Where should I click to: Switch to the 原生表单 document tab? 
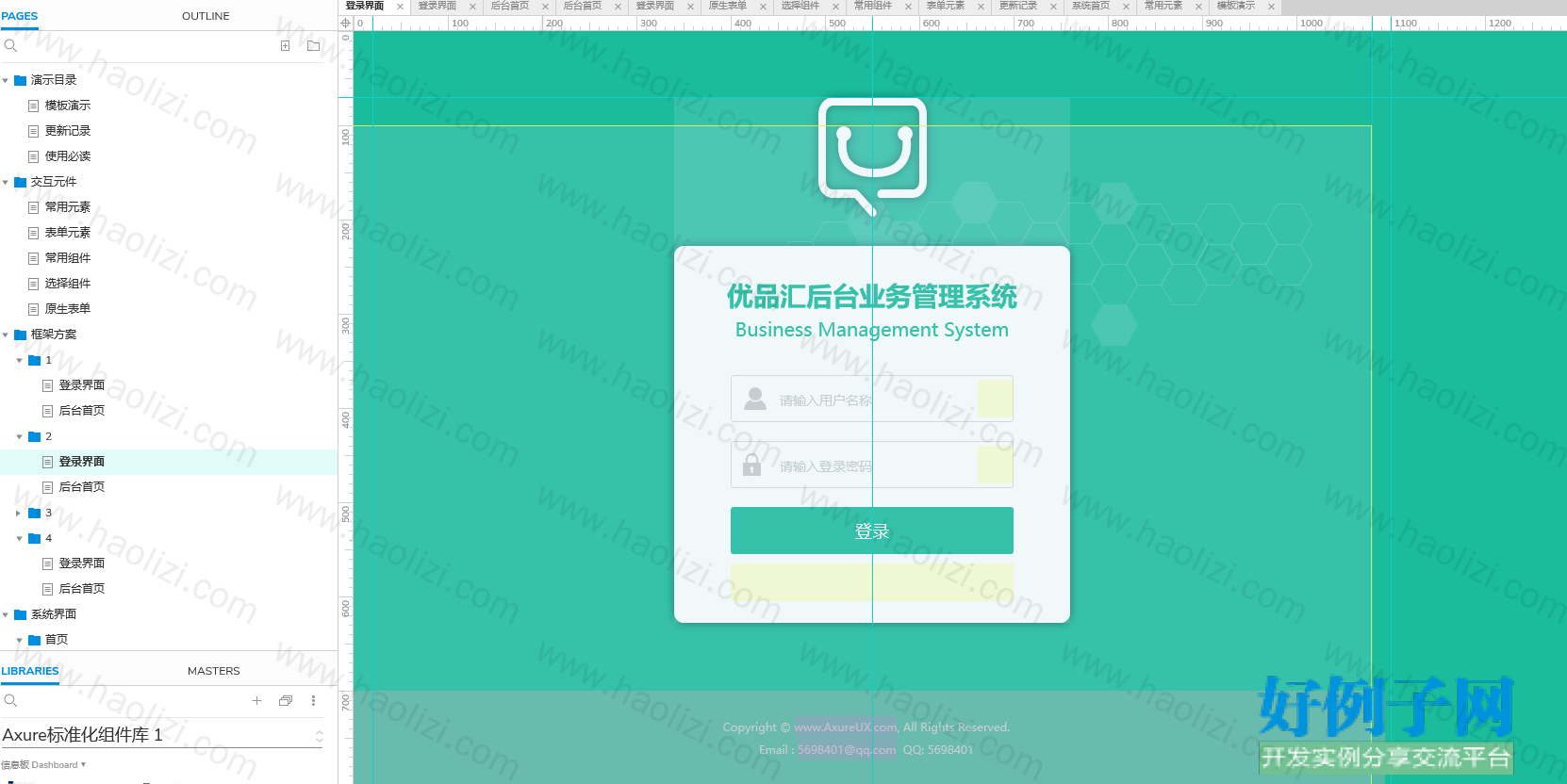[x=727, y=7]
